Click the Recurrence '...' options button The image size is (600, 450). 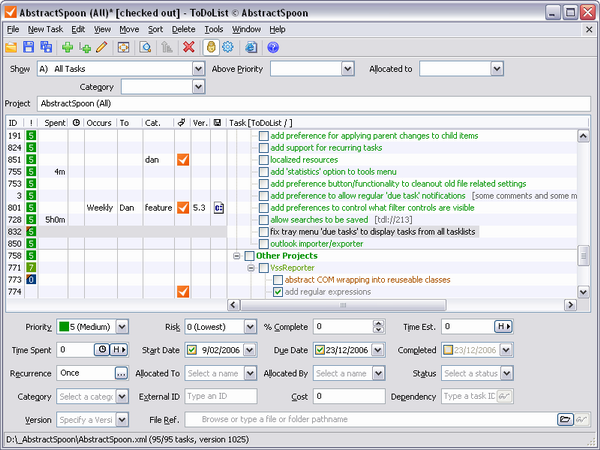(x=121, y=373)
